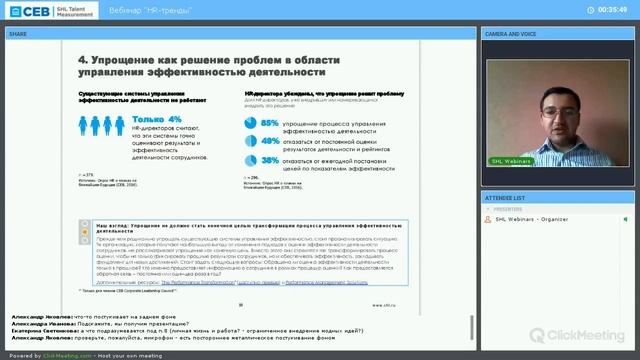Viewport: 640px width, 360px height.
Task: Click the bottom small button beside the note box
Action: tap(85, 240)
